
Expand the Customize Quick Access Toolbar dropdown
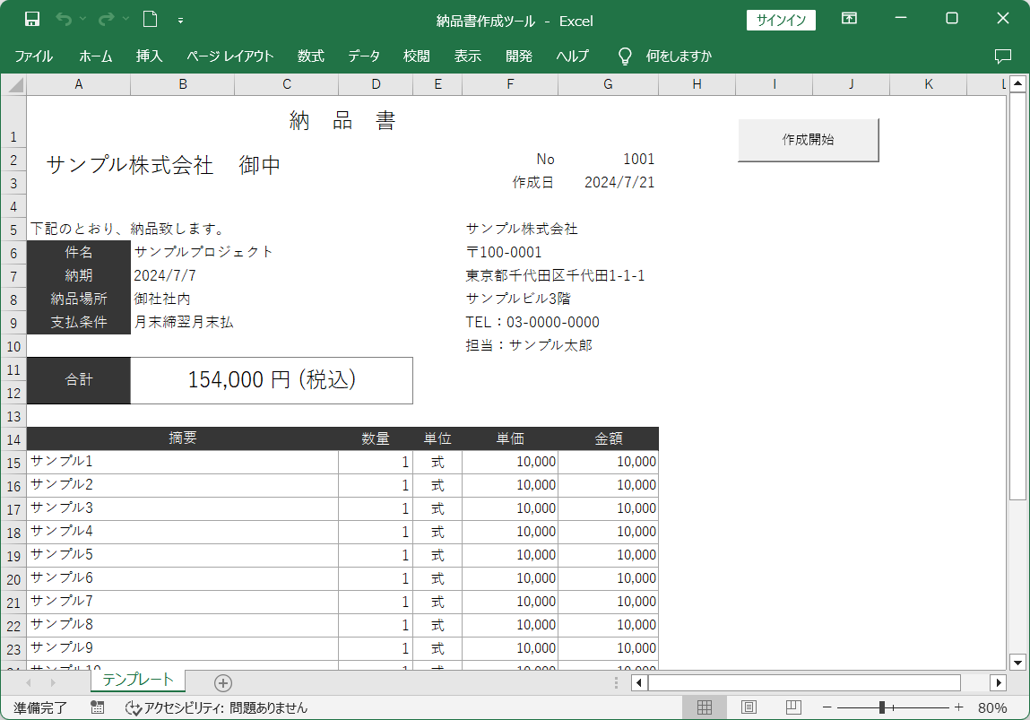point(180,20)
